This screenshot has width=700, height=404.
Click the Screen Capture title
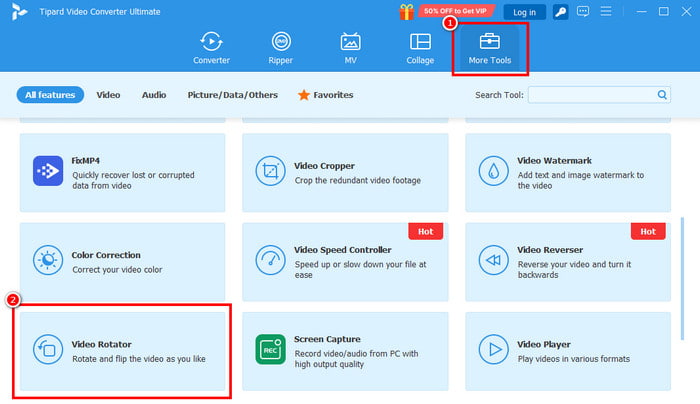(327, 339)
